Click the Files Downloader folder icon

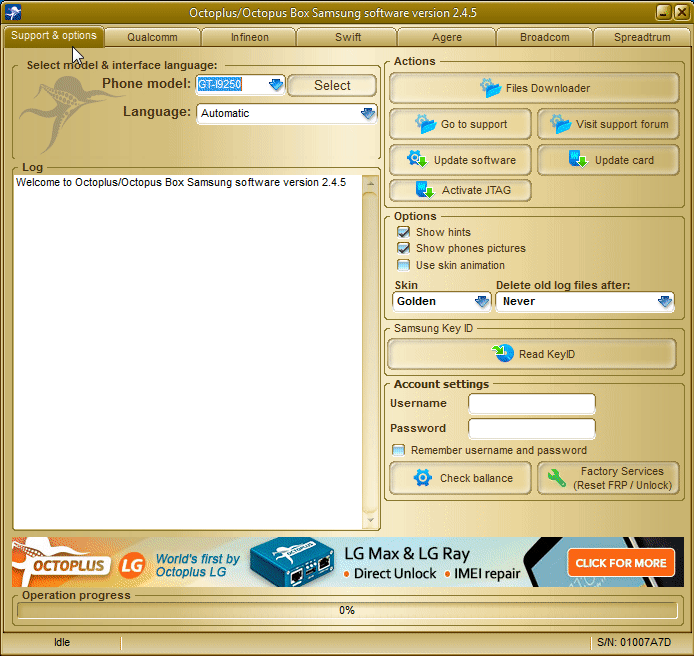coord(490,88)
